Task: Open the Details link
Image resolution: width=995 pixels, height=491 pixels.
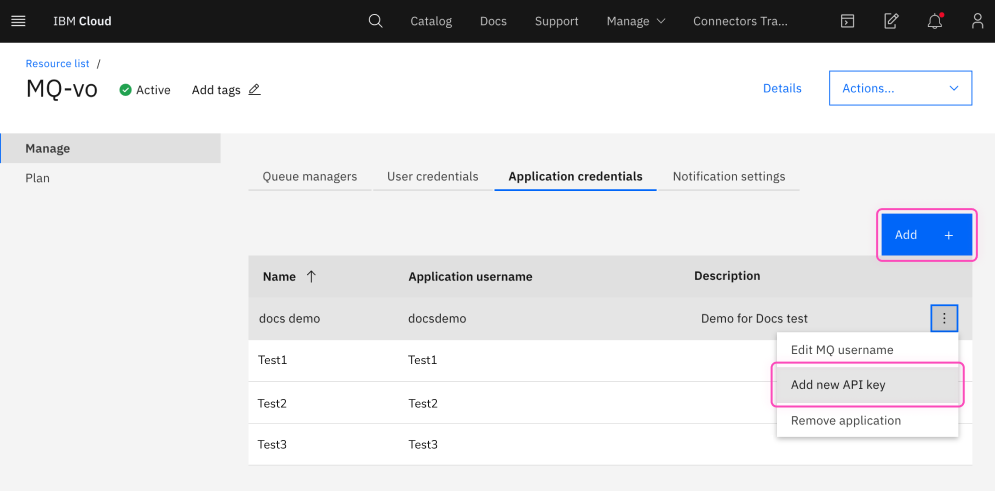Action: tap(782, 88)
